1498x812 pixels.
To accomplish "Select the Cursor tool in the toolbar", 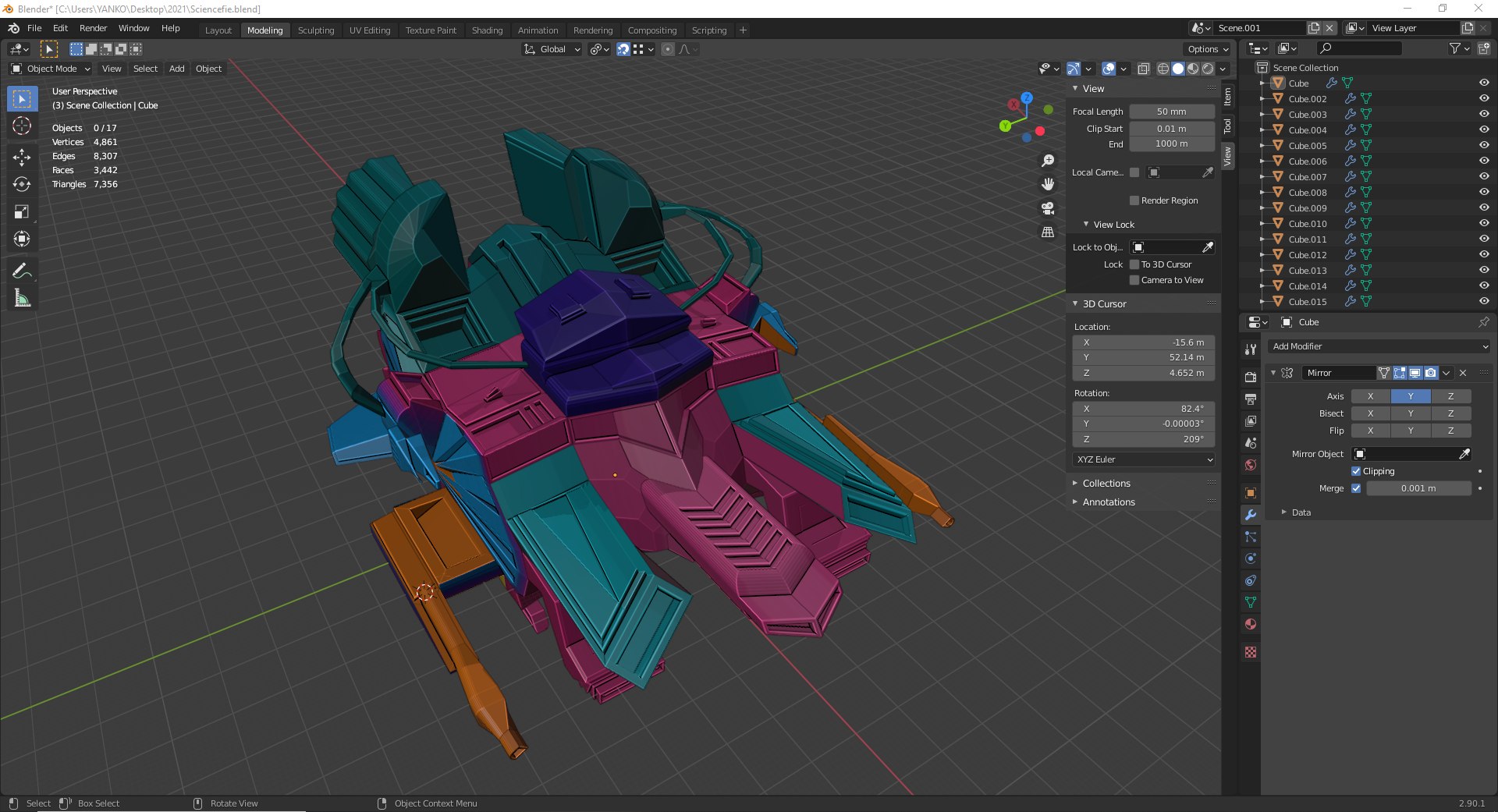I will point(22,126).
